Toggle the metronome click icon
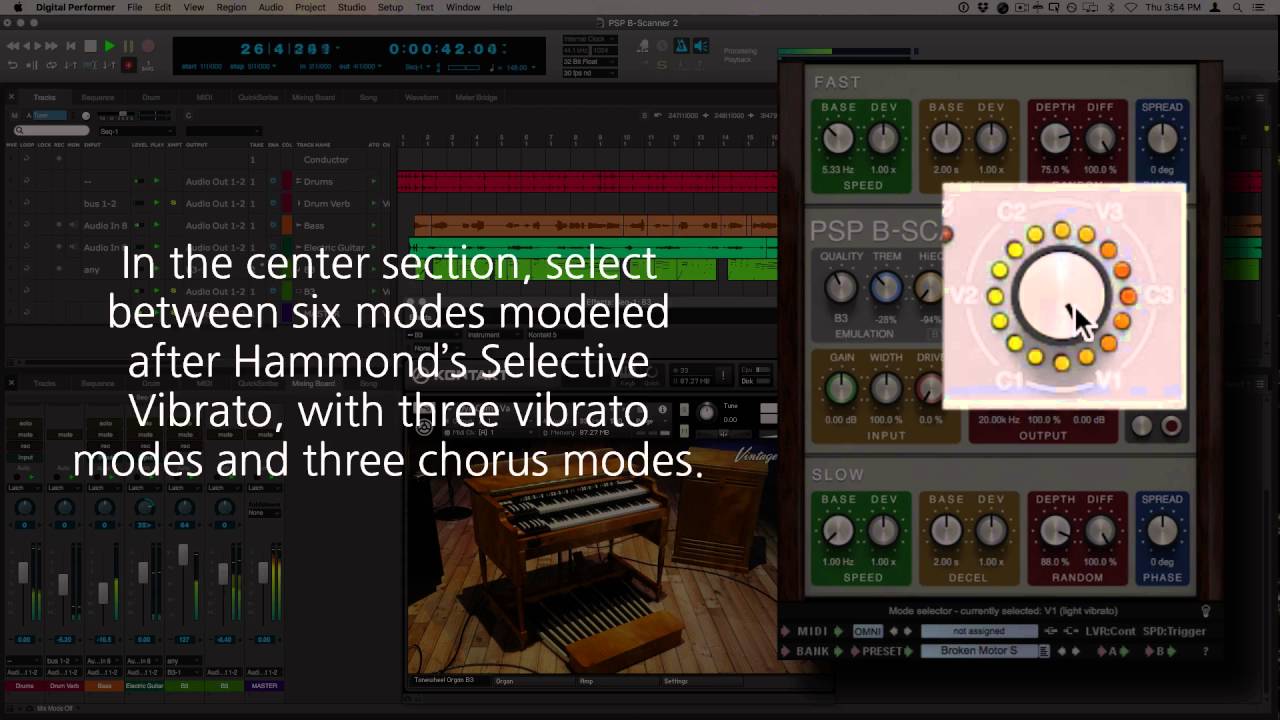1280x720 pixels. coord(681,46)
